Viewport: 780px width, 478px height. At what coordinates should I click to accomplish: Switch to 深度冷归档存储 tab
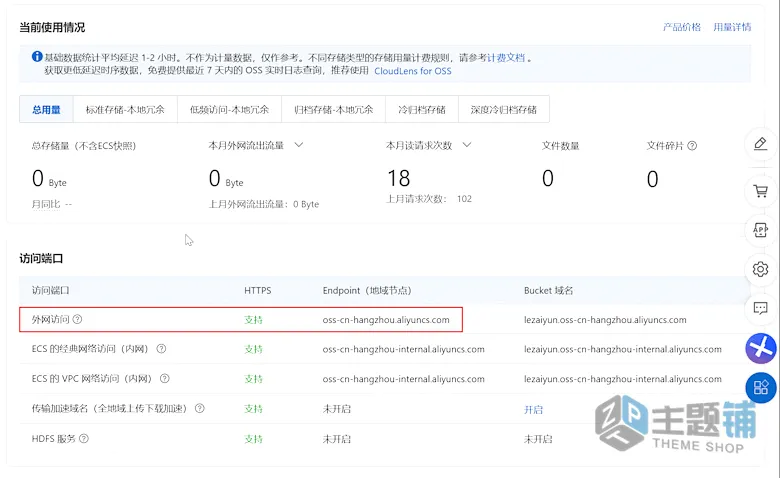click(503, 109)
